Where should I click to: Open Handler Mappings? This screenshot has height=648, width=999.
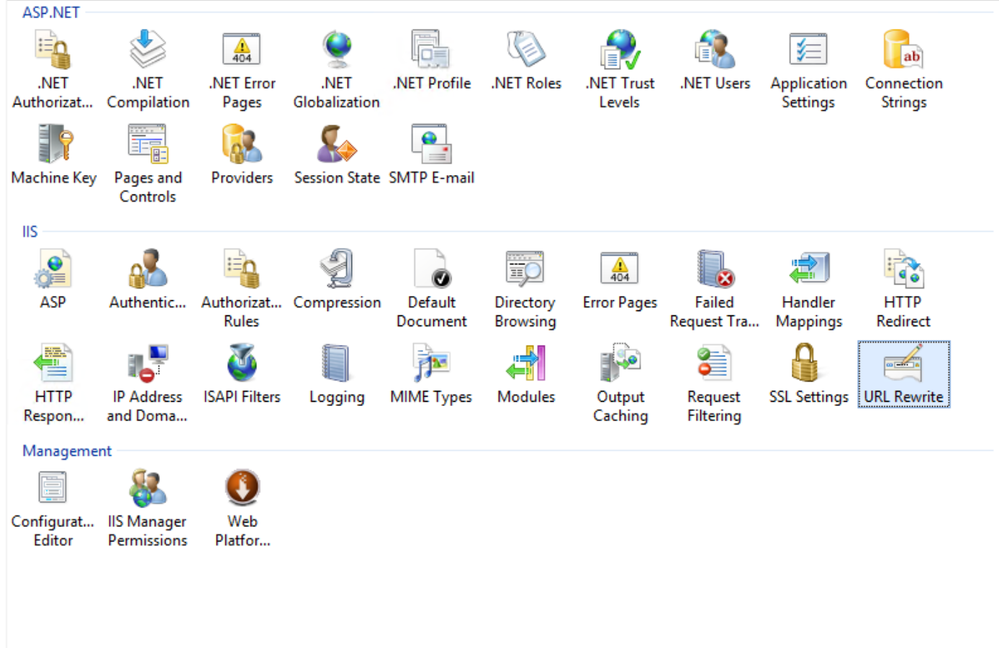809,290
